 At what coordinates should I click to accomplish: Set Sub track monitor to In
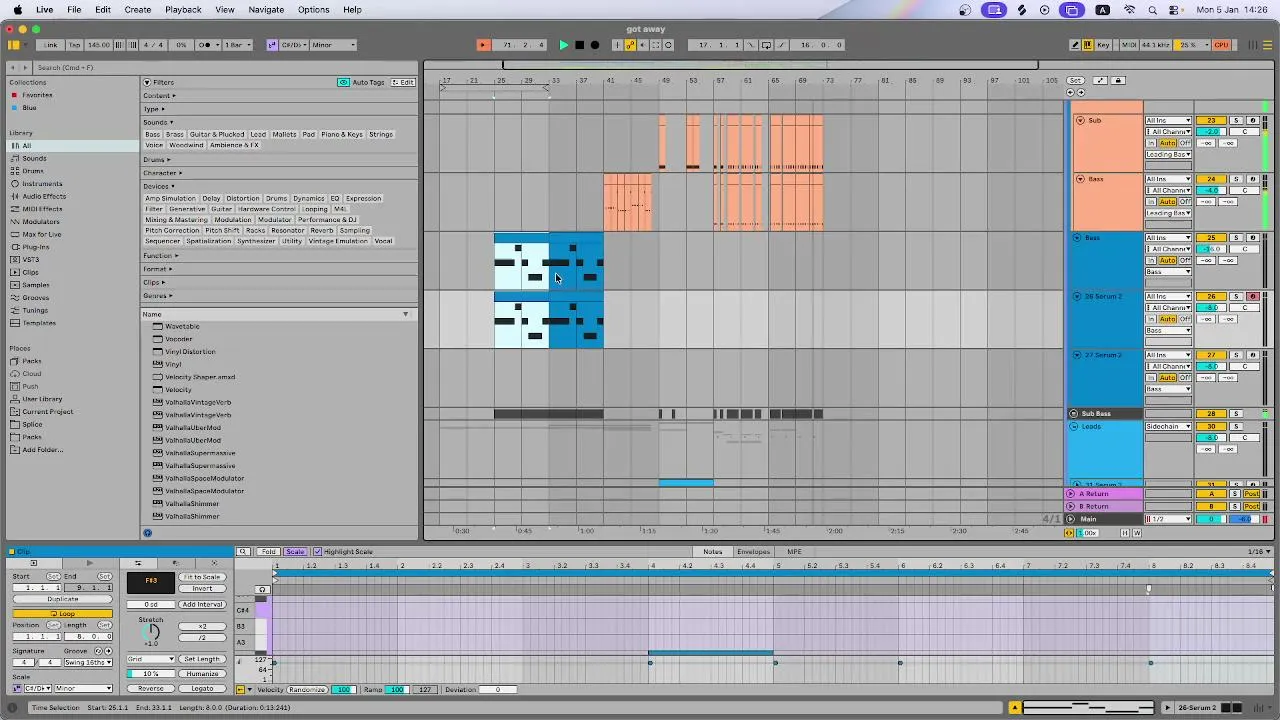[1151, 143]
